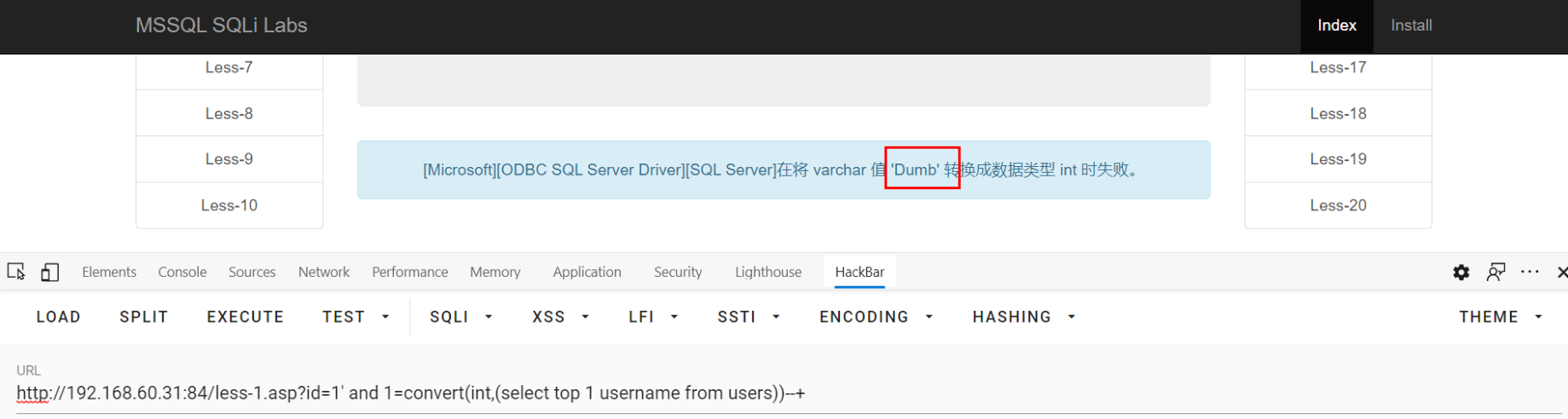Expand the TEST dropdown
1568x419 pixels.
(356, 317)
